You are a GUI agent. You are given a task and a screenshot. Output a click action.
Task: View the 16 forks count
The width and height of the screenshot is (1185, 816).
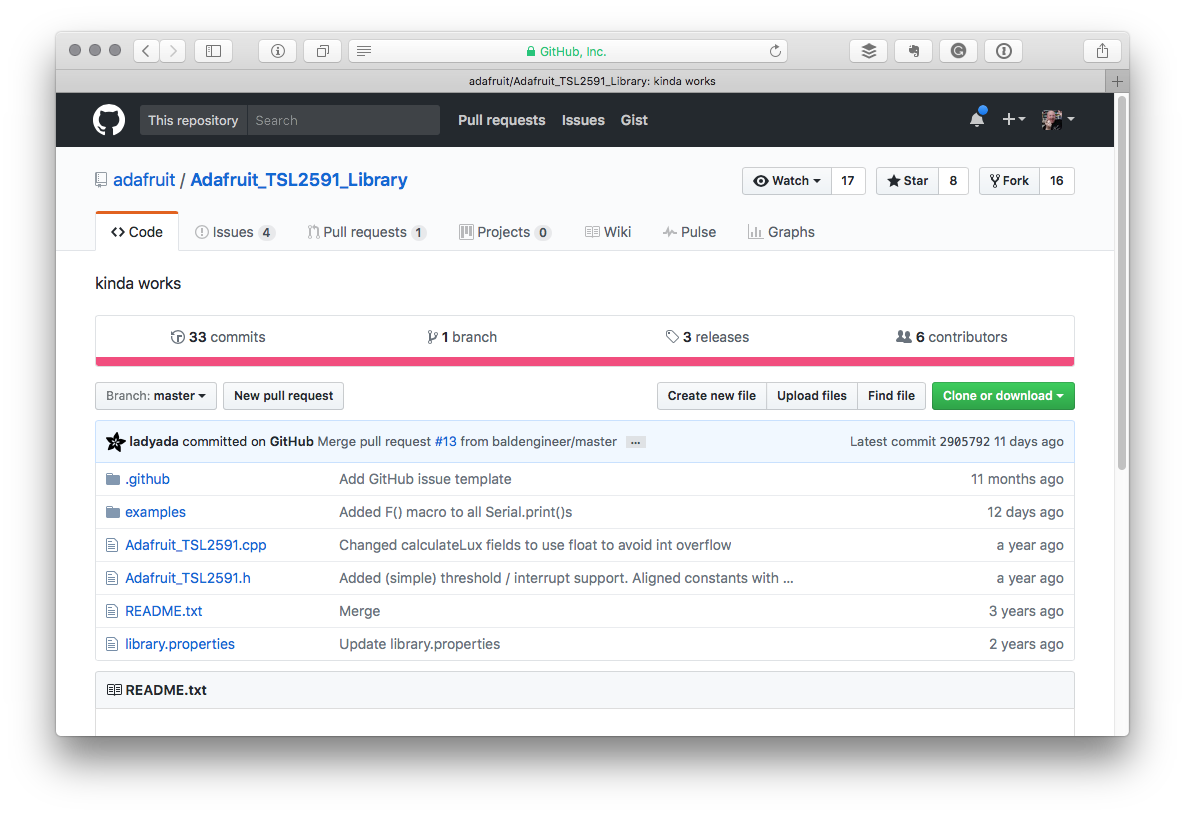tap(1057, 181)
